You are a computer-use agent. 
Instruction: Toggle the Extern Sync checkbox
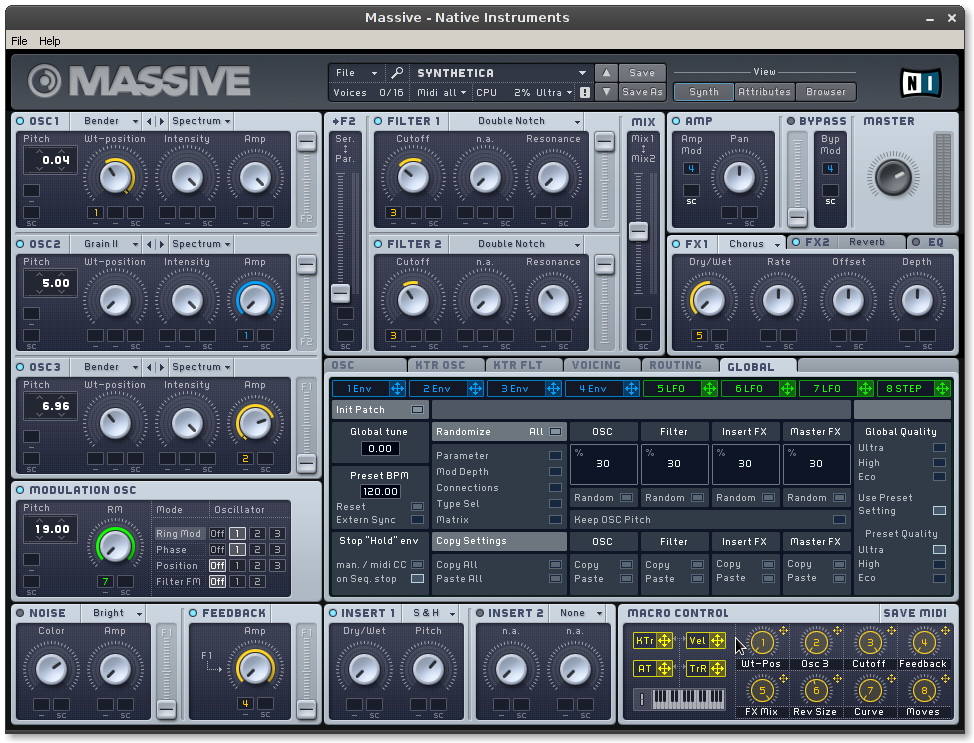pos(417,520)
